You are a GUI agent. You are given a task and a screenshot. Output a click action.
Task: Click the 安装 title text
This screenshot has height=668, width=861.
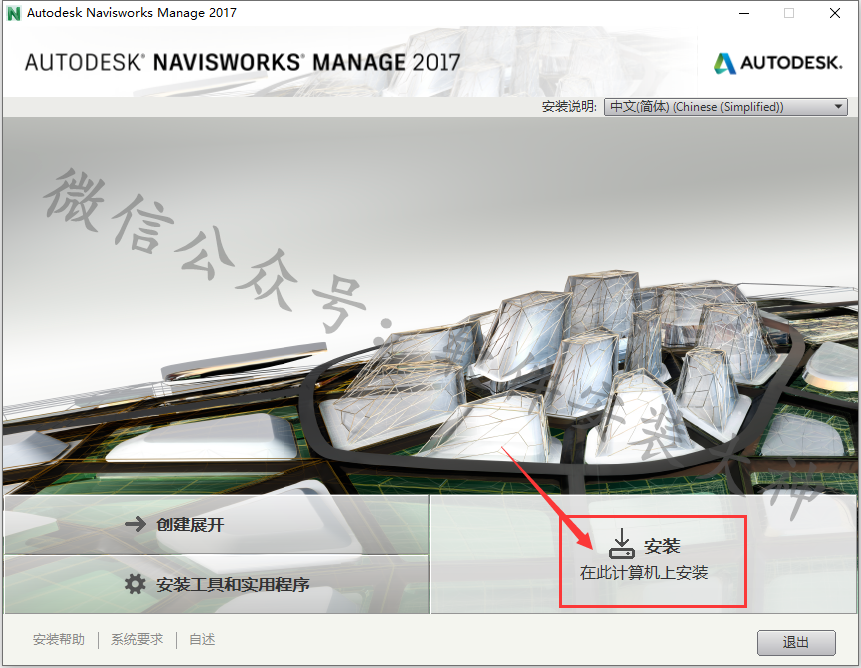[x=662, y=546]
